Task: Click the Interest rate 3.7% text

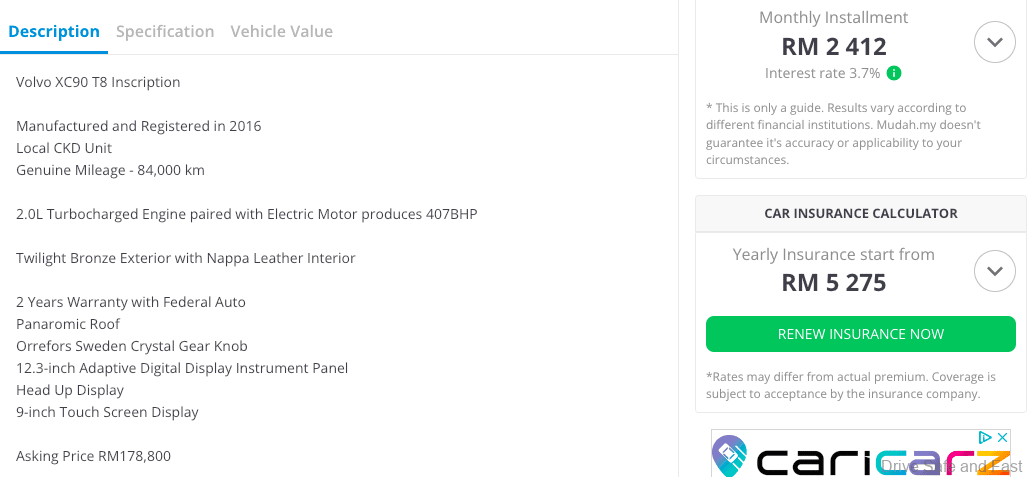Action: click(822, 73)
